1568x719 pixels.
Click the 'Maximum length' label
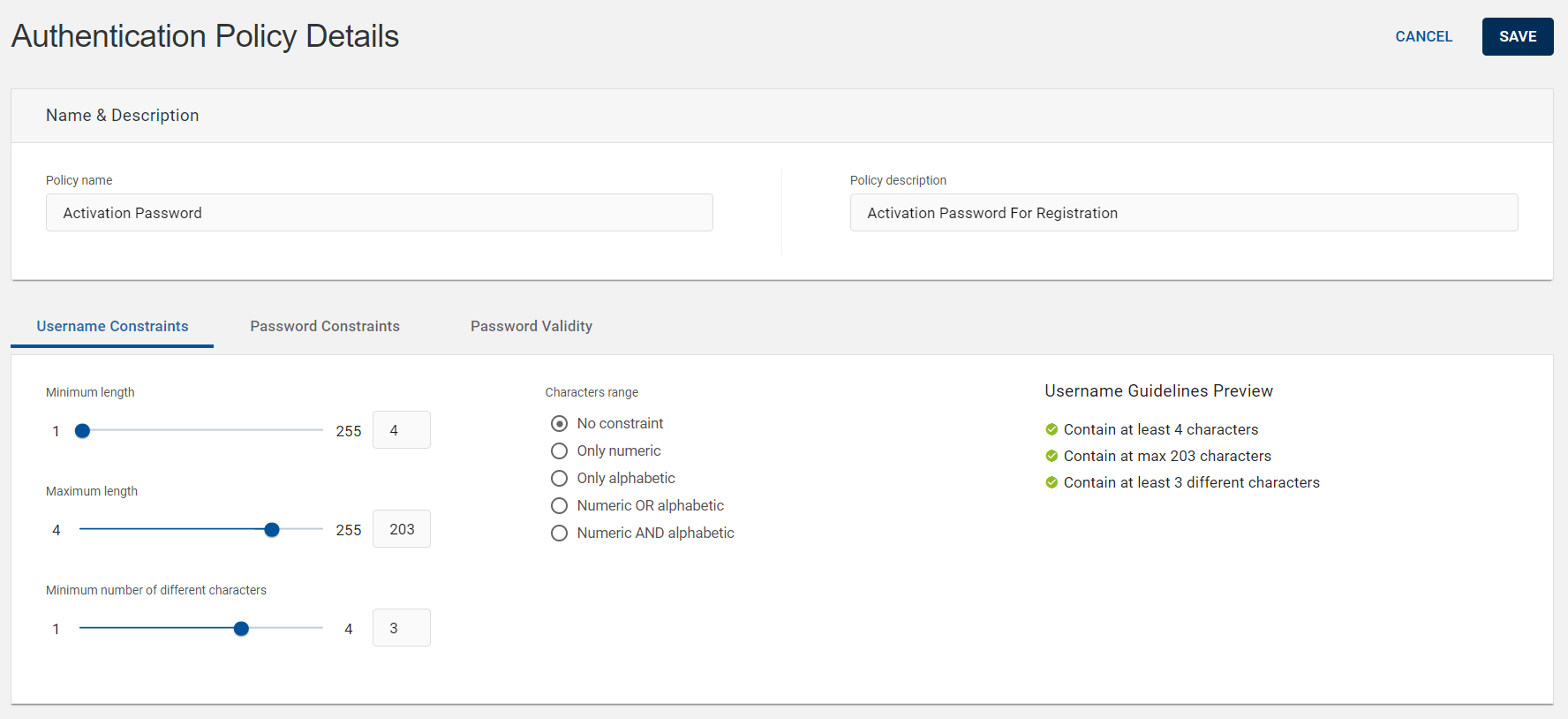coord(92,491)
